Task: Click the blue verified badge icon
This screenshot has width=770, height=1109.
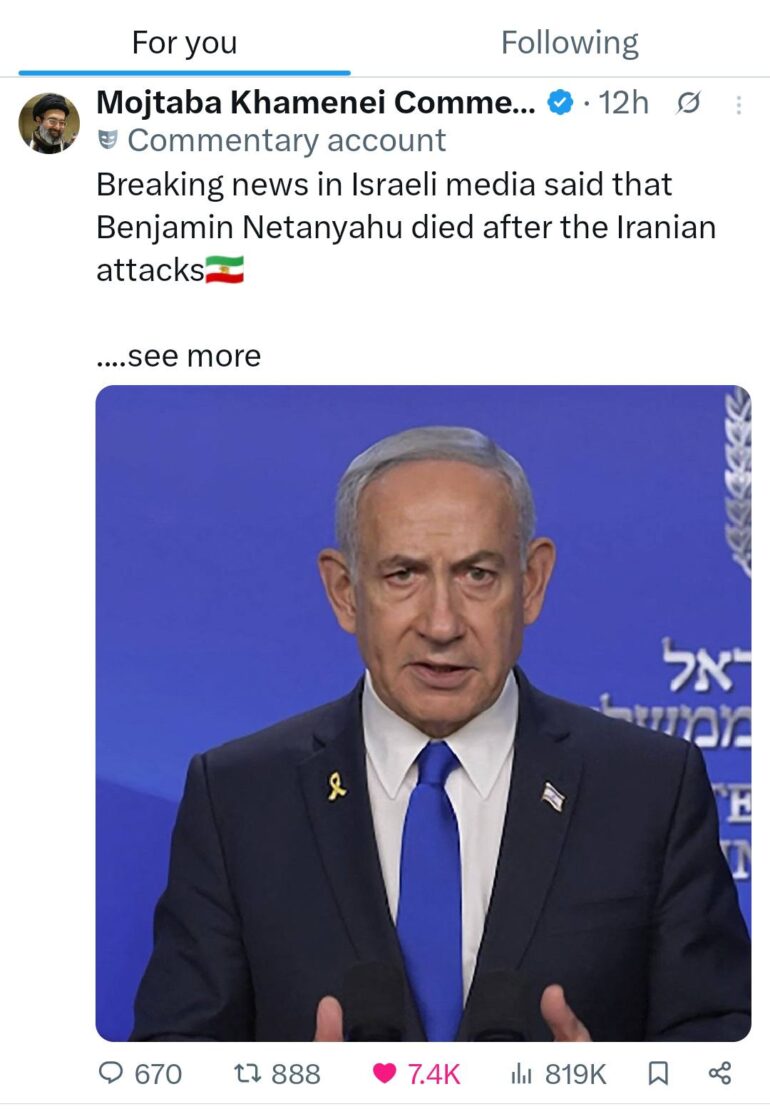Action: tap(561, 103)
